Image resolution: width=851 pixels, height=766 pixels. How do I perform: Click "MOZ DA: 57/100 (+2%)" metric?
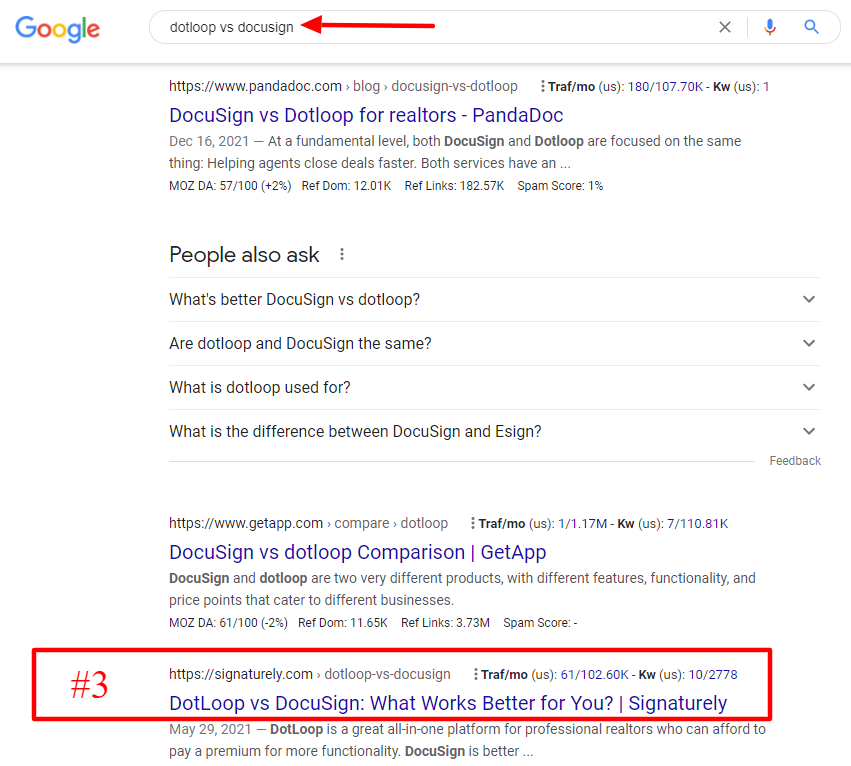pos(230,186)
